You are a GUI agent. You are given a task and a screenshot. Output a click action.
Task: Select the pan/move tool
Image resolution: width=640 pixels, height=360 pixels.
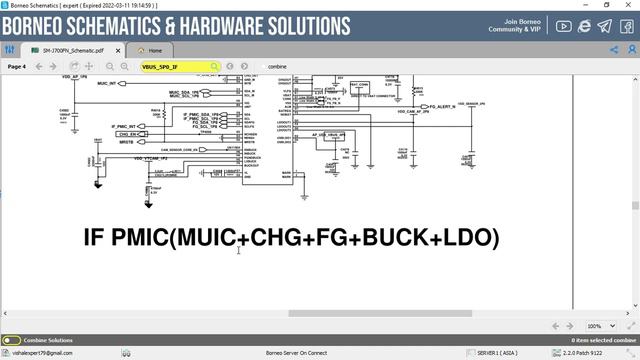(x=89, y=66)
